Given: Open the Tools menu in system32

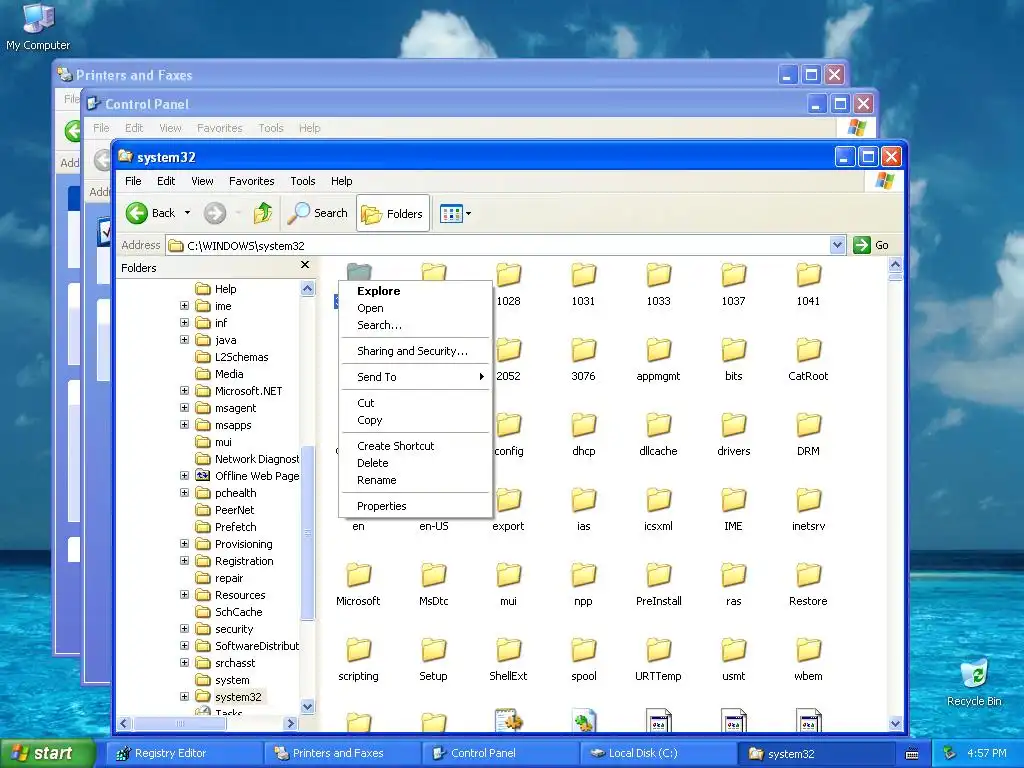Looking at the screenshot, I should 303,181.
